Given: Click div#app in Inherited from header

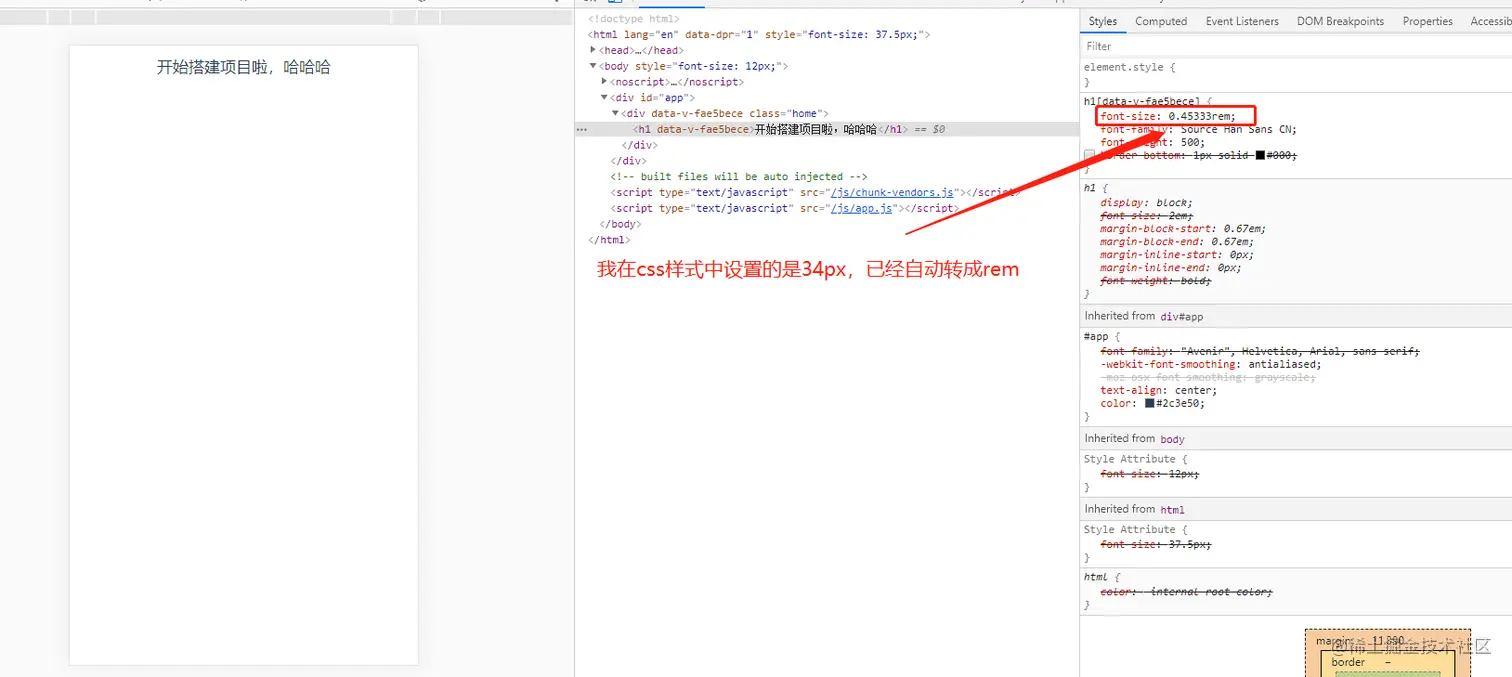Looking at the screenshot, I should pyautogui.click(x=1181, y=316).
